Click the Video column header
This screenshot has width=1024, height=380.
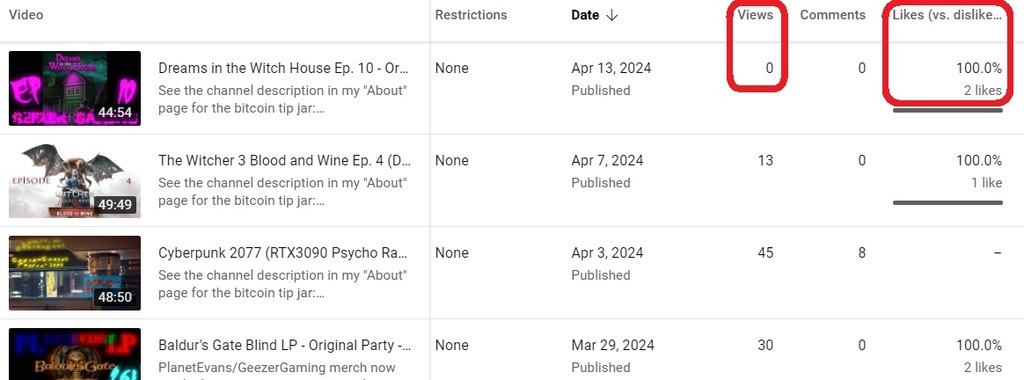click(x=26, y=15)
